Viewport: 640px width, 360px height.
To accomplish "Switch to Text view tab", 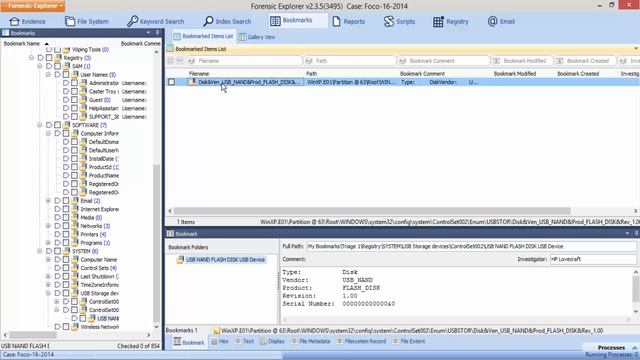I will [x=244, y=341].
